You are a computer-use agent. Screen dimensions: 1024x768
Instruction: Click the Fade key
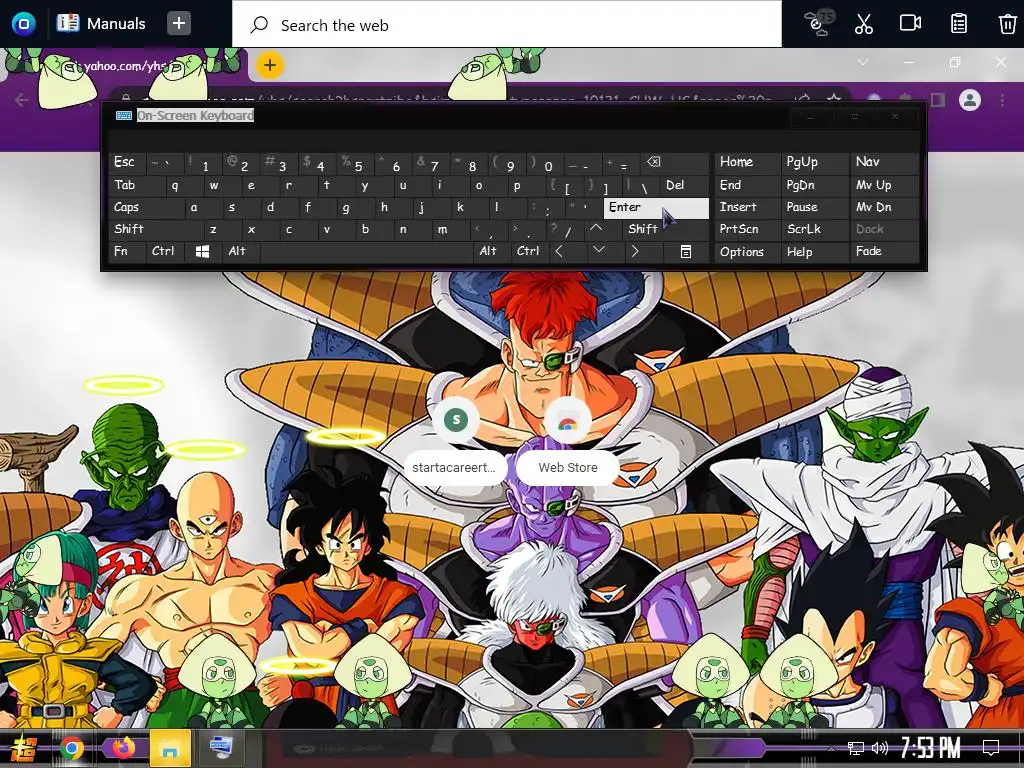click(x=884, y=251)
